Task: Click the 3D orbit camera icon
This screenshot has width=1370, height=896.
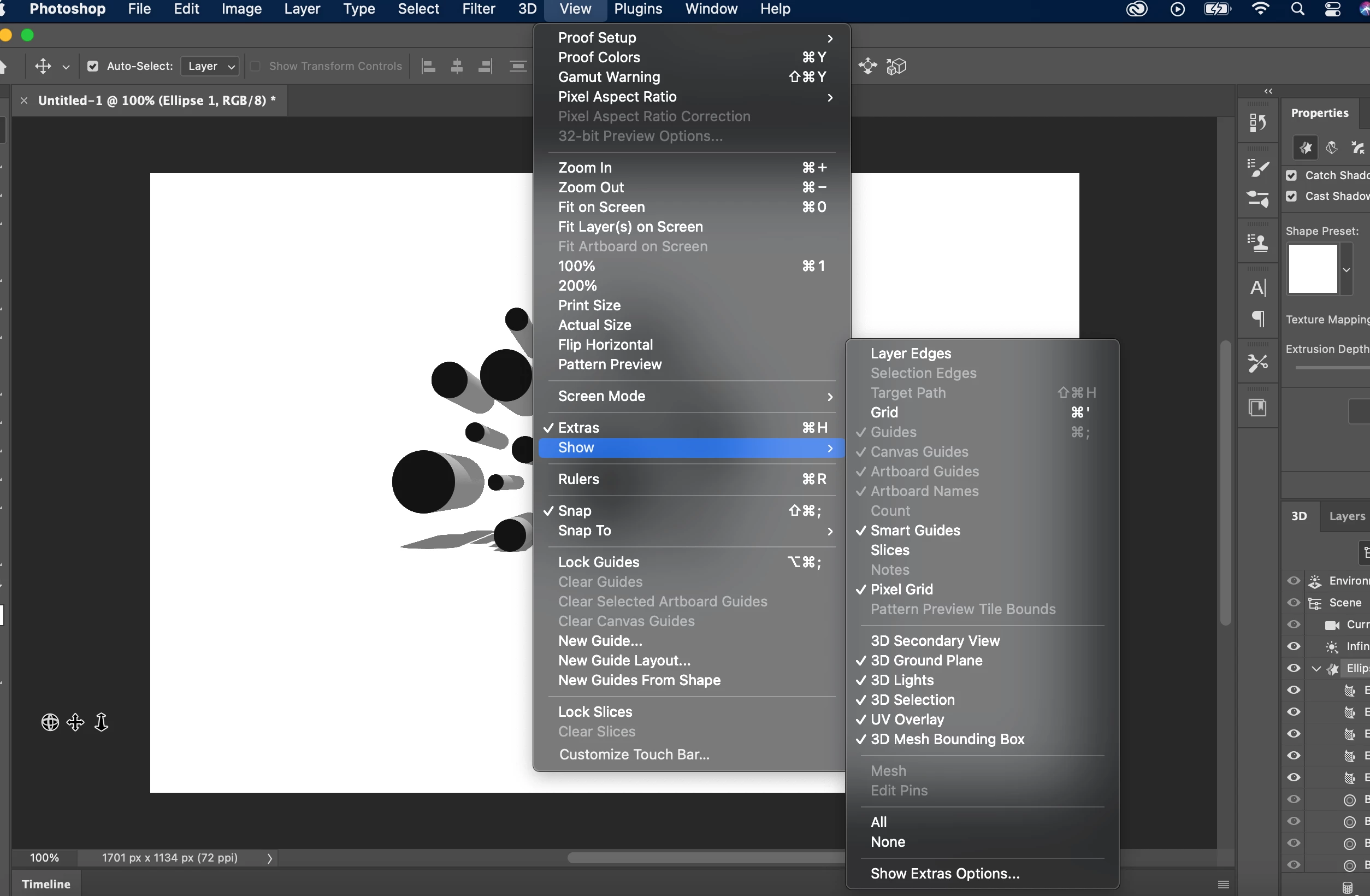Action: point(50,722)
